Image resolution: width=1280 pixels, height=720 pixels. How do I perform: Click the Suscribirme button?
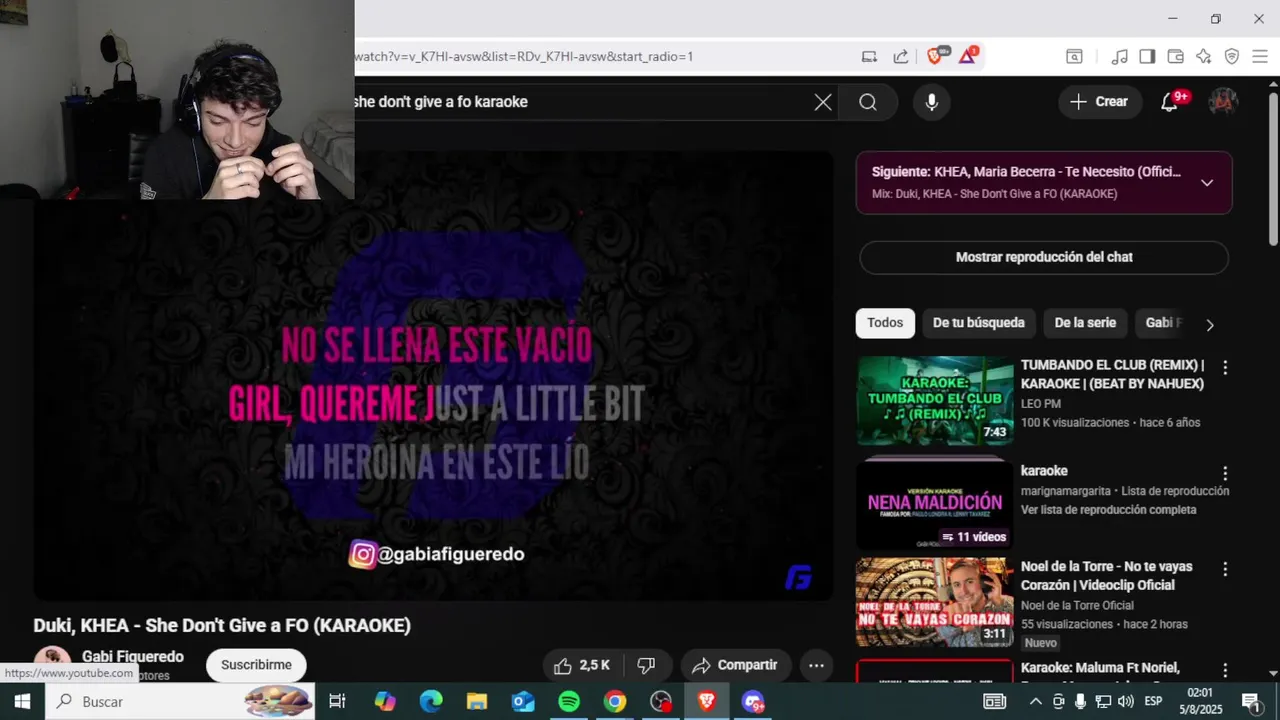pyautogui.click(x=256, y=665)
